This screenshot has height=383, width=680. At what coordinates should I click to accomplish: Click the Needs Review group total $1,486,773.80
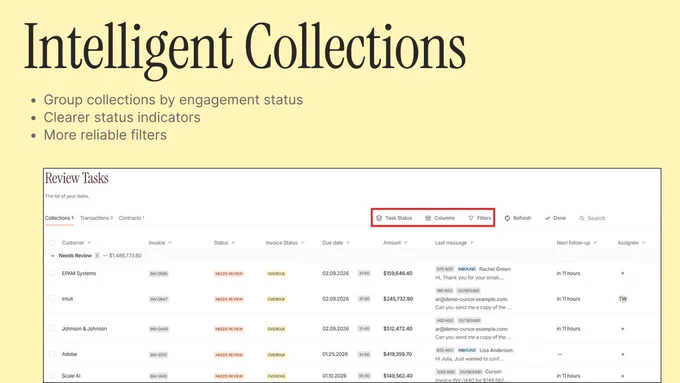[x=125, y=256]
